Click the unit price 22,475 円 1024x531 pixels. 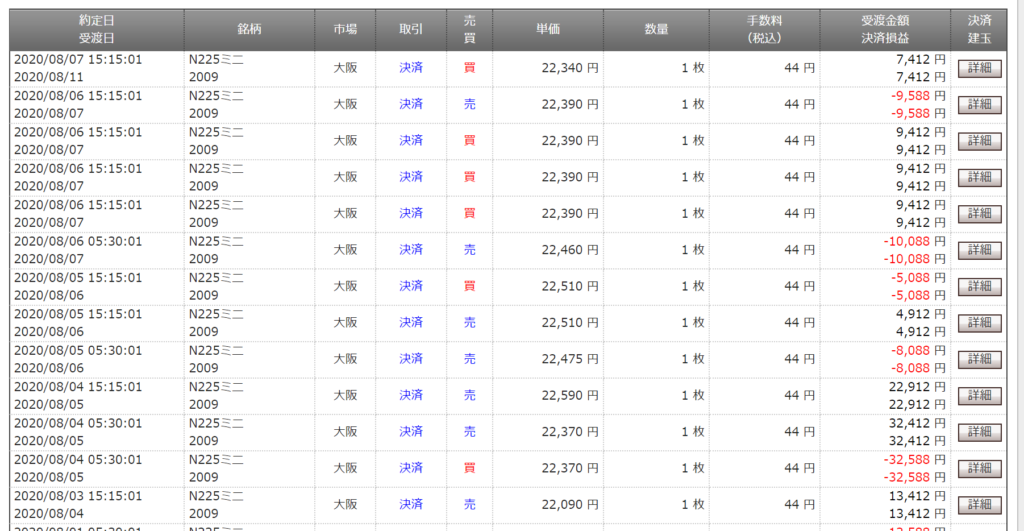point(569,359)
